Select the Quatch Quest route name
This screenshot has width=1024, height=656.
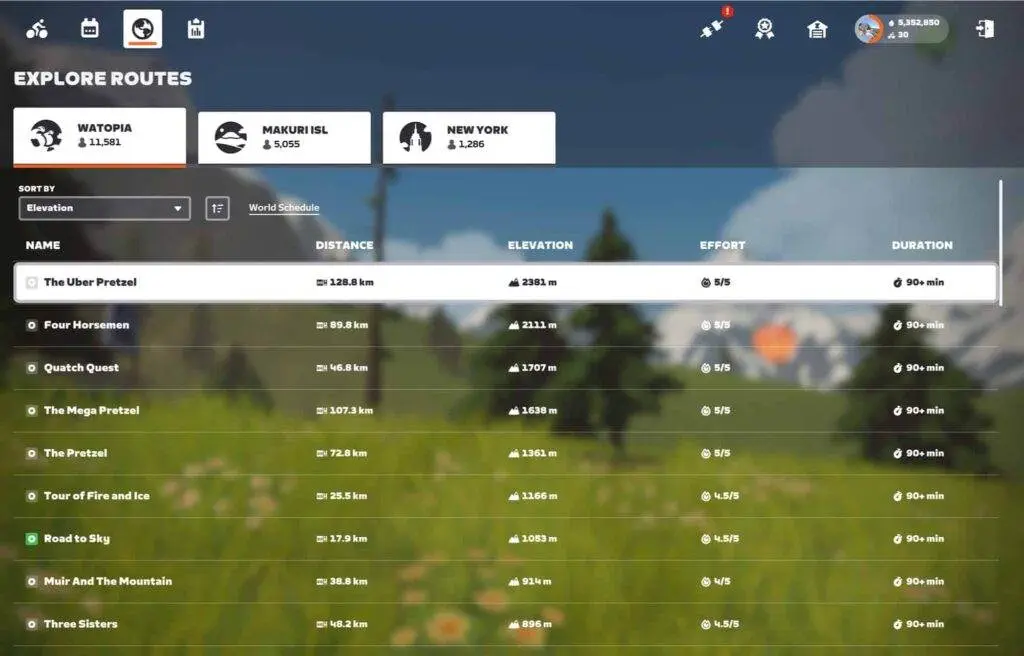[81, 368]
